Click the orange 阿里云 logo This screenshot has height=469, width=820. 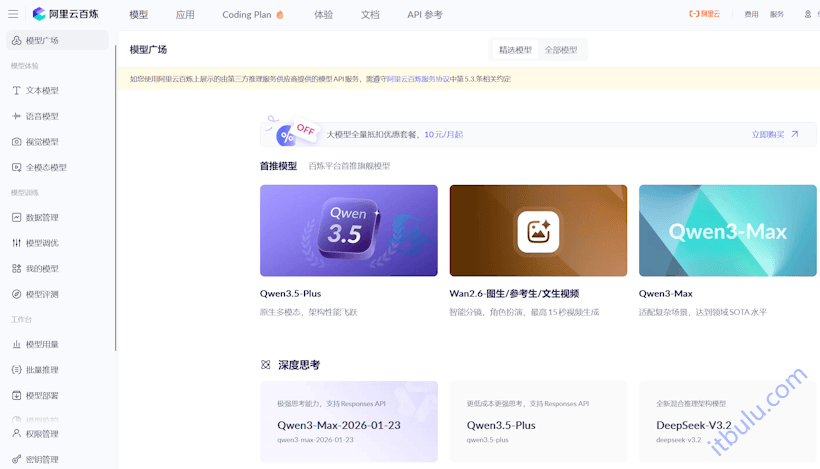704,14
